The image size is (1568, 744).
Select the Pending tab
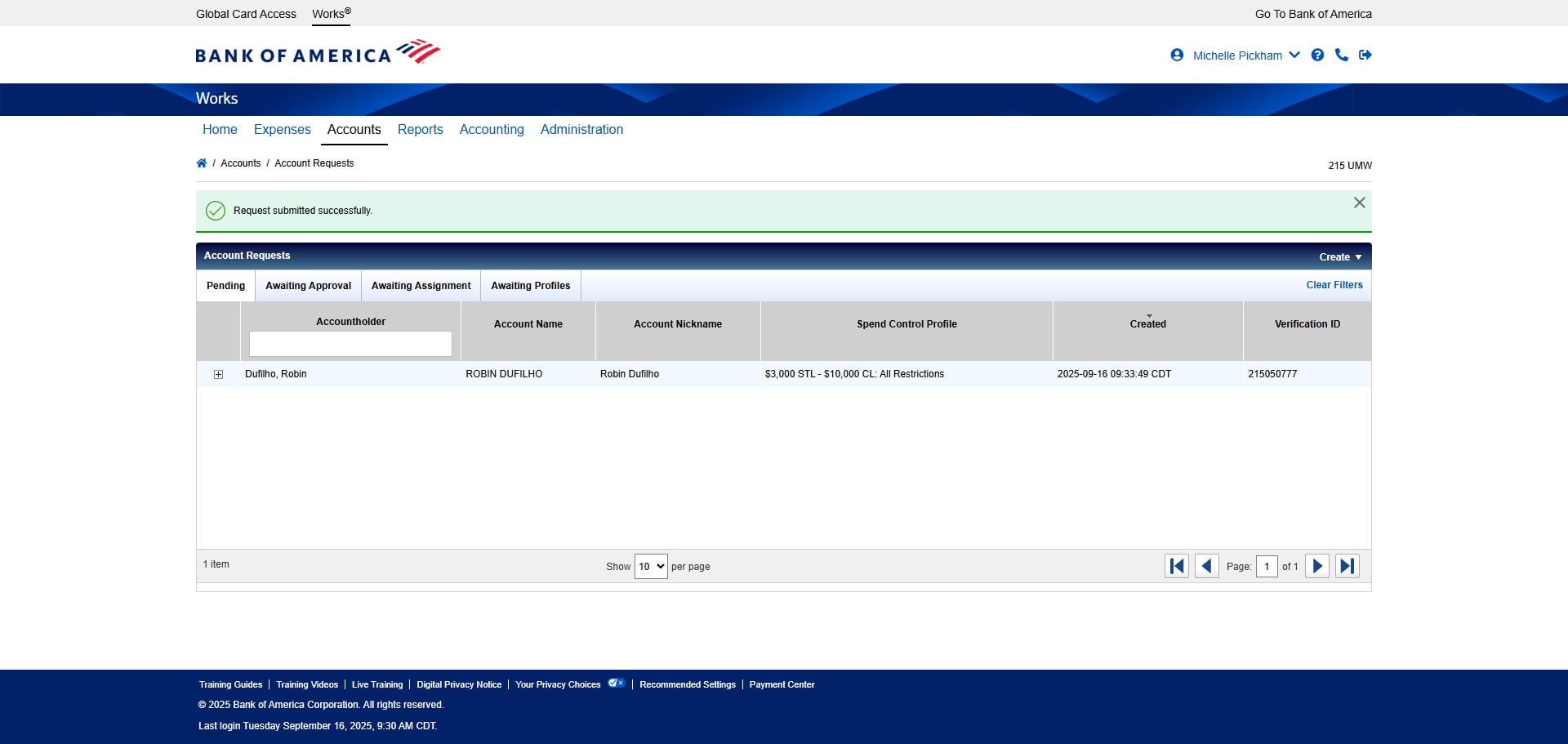pyautogui.click(x=225, y=286)
